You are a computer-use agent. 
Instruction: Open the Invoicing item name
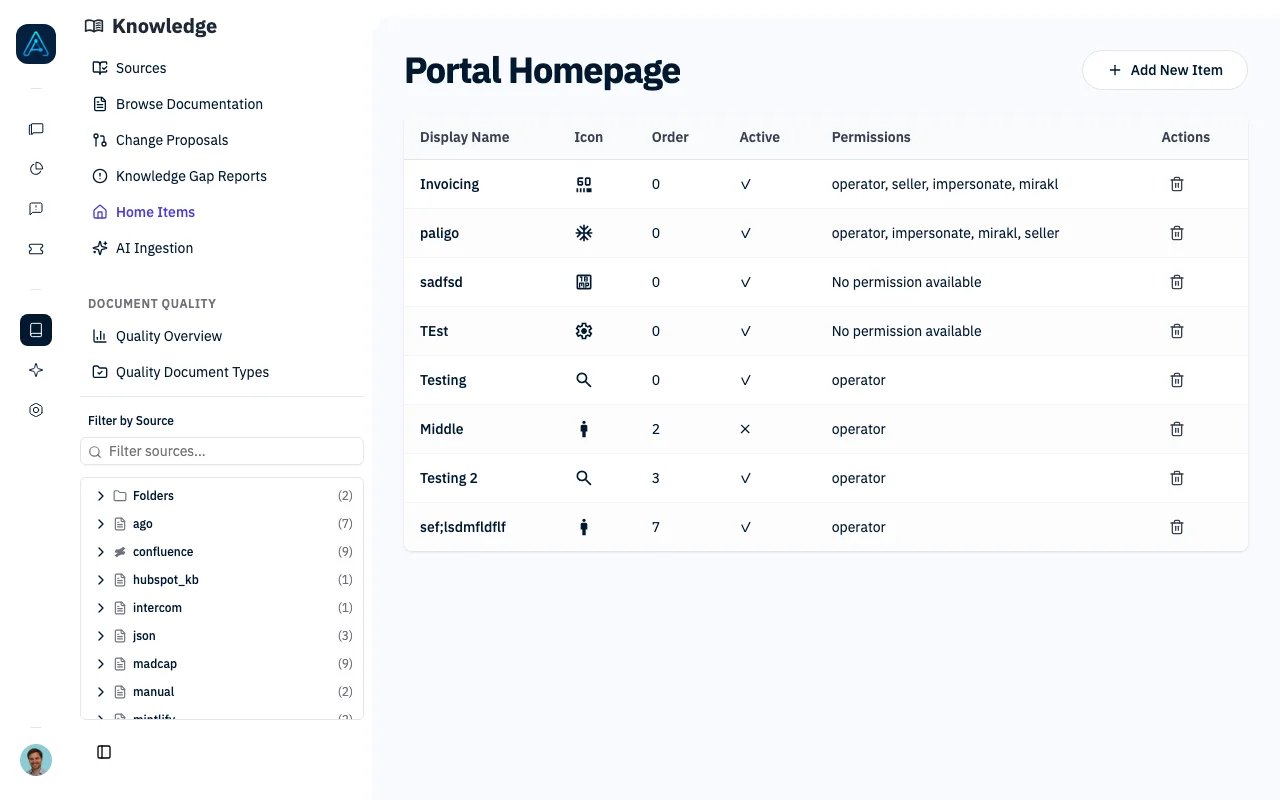[x=449, y=184]
